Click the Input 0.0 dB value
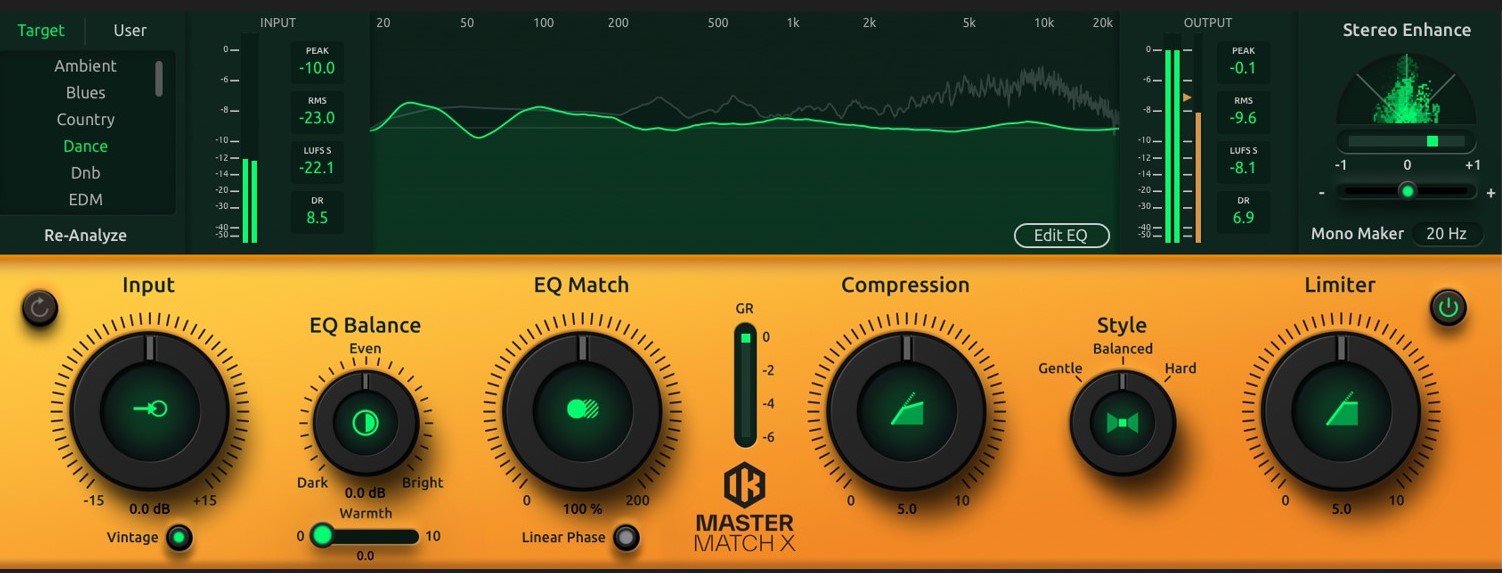 pyautogui.click(x=150, y=509)
